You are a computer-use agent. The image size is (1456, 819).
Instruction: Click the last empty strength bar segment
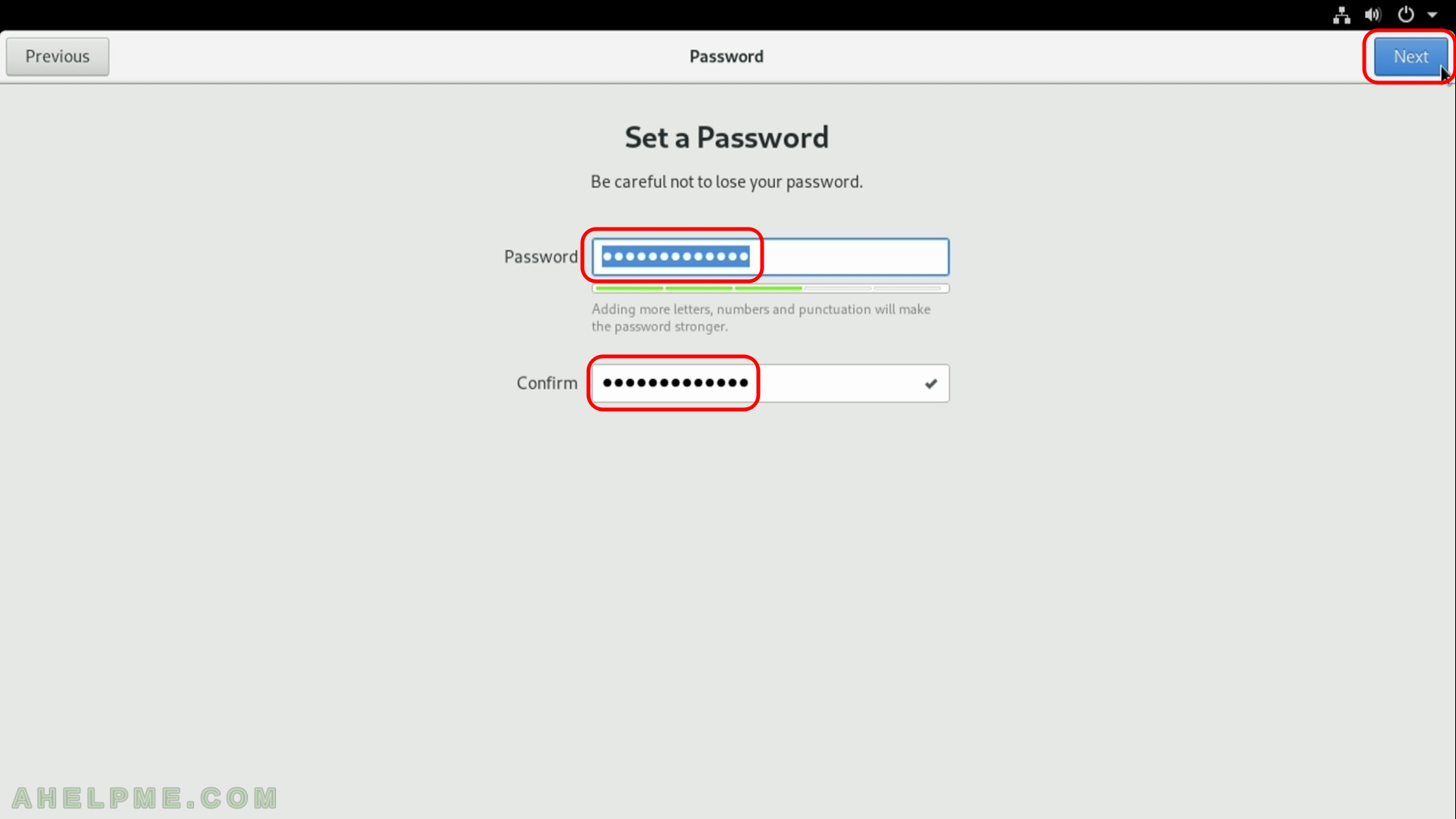tap(908, 288)
